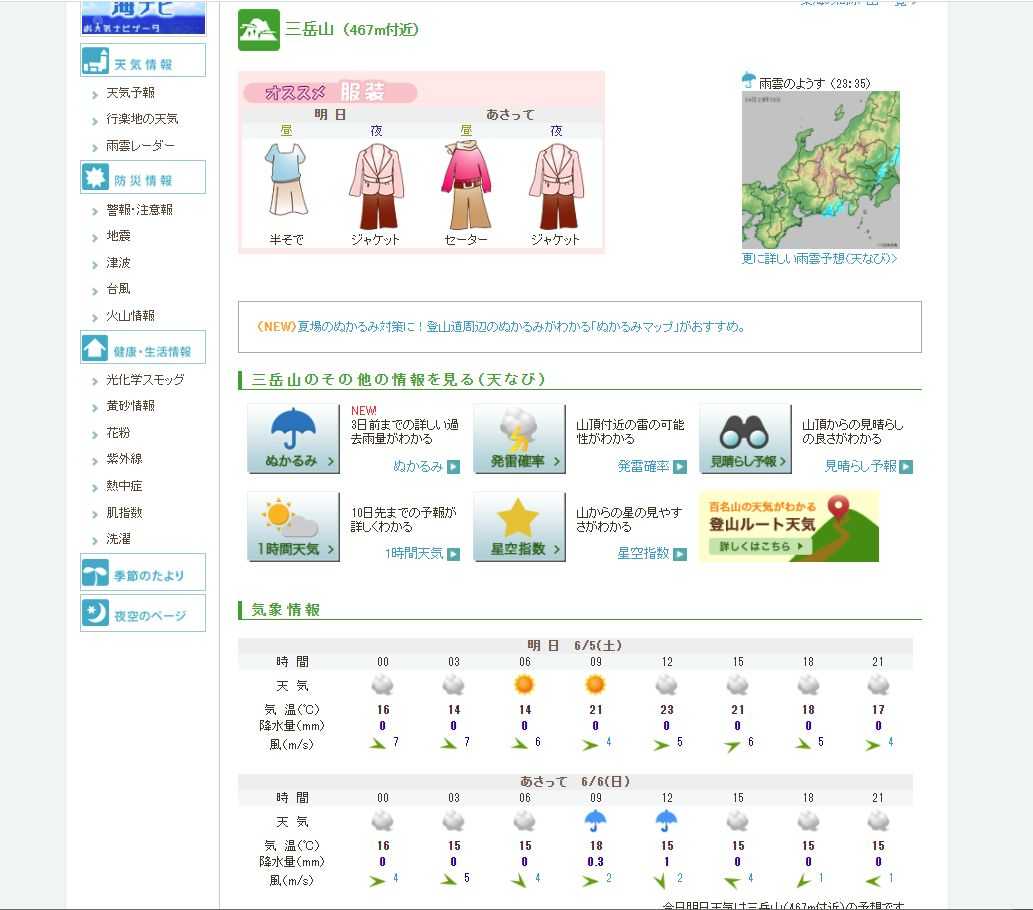Click the ぬかるみマップ announcement link

501,327
